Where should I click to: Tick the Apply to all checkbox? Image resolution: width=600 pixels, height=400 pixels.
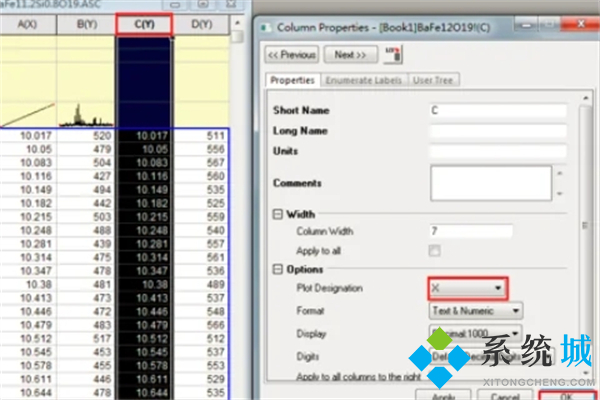click(x=434, y=249)
